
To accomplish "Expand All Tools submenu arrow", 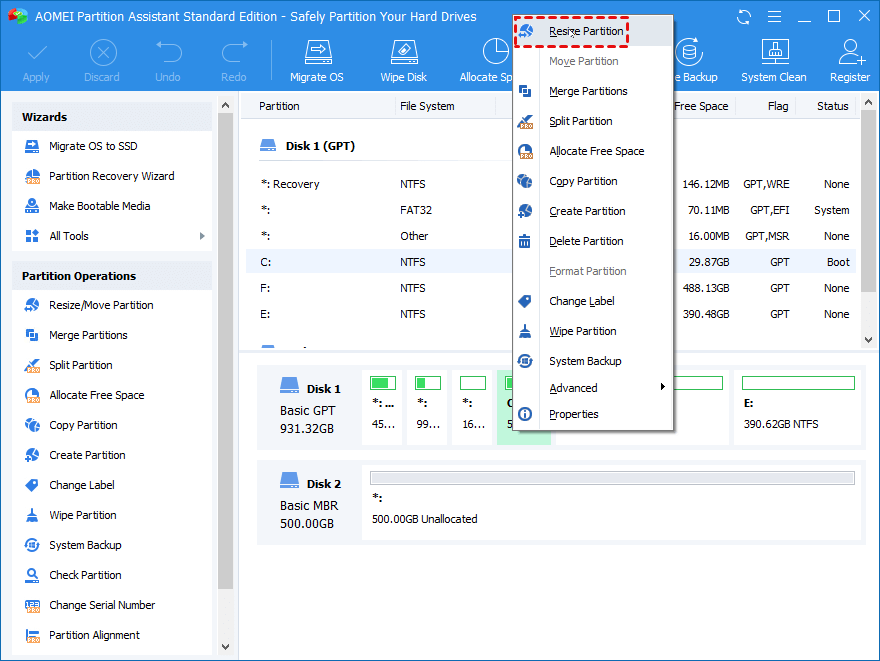I will (x=202, y=236).
